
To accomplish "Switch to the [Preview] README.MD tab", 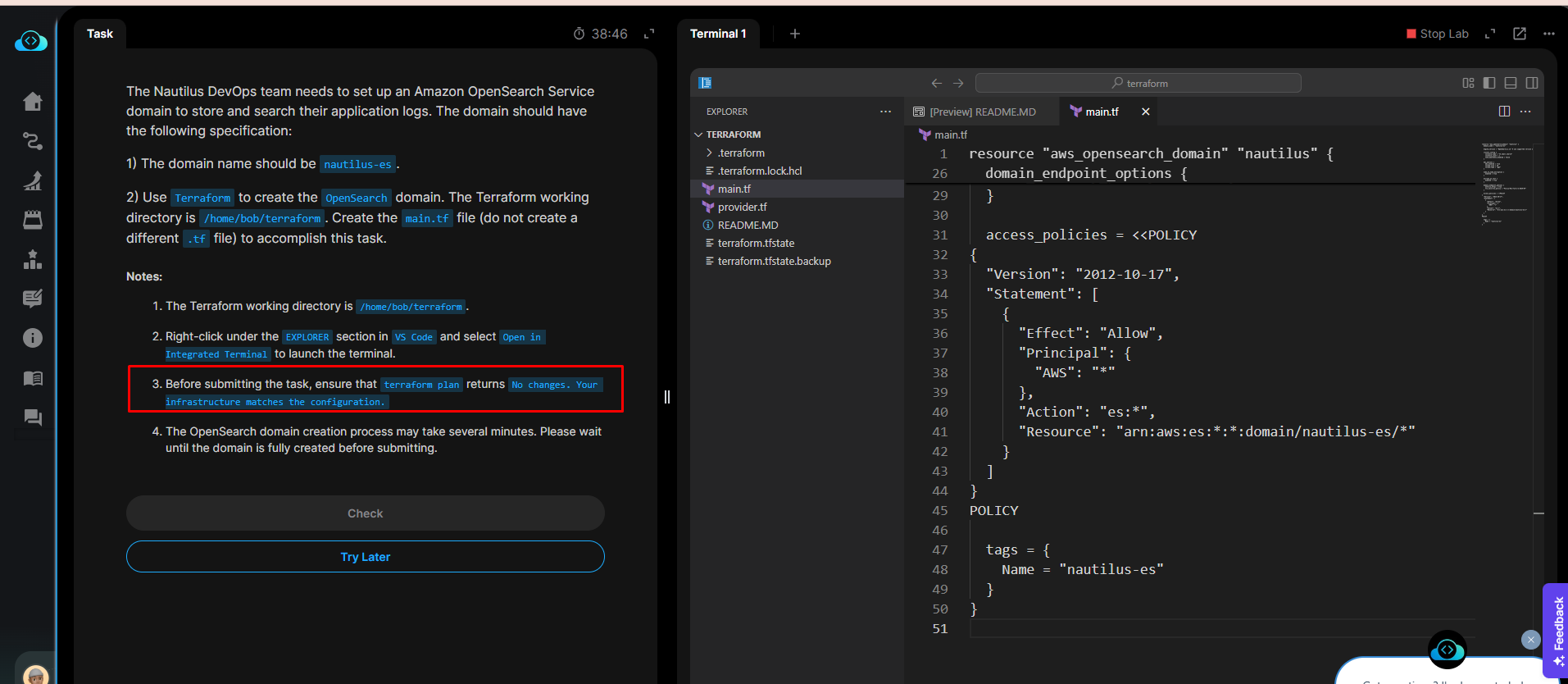I will (x=982, y=112).
